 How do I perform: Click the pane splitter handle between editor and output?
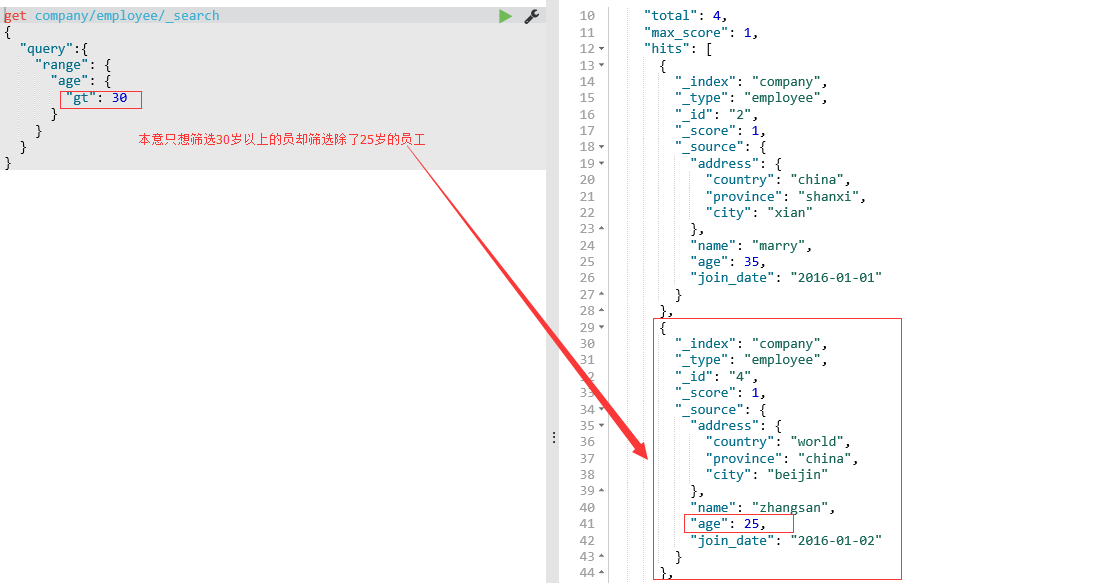pyautogui.click(x=554, y=437)
